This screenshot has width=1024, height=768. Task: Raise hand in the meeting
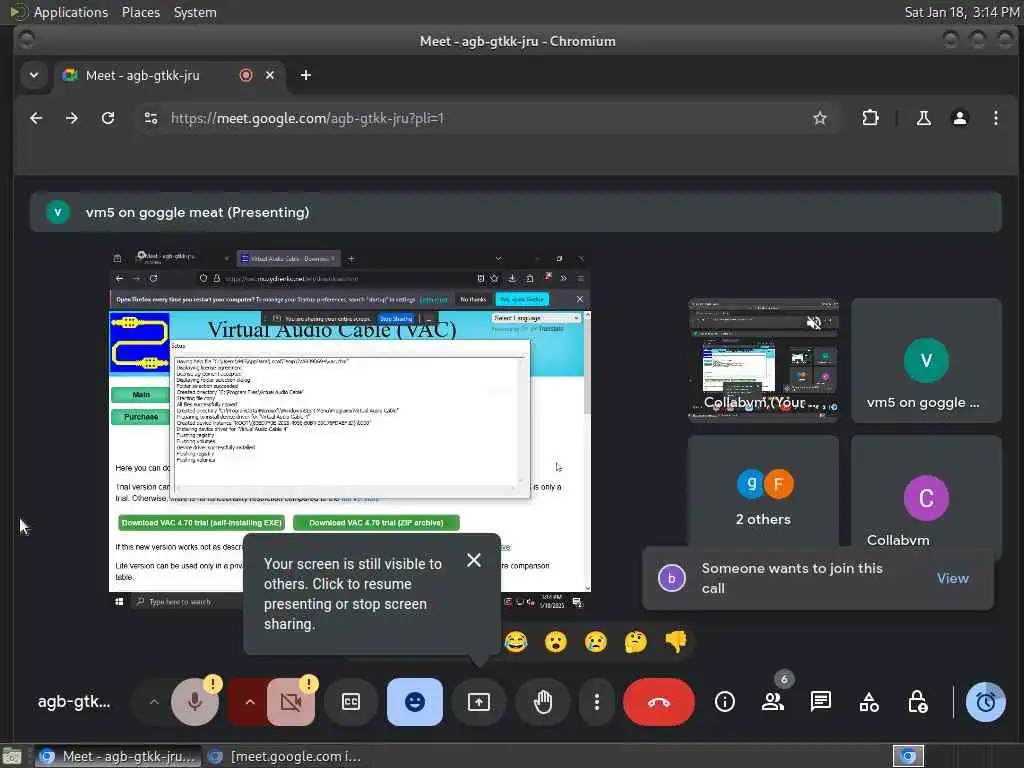pos(543,702)
